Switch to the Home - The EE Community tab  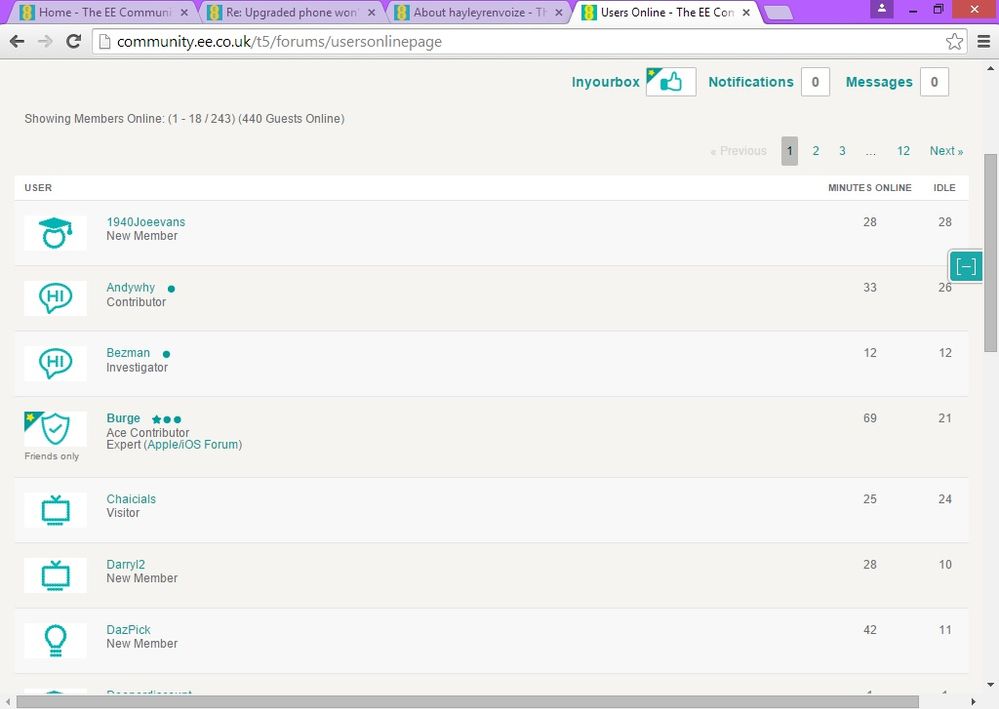click(98, 13)
